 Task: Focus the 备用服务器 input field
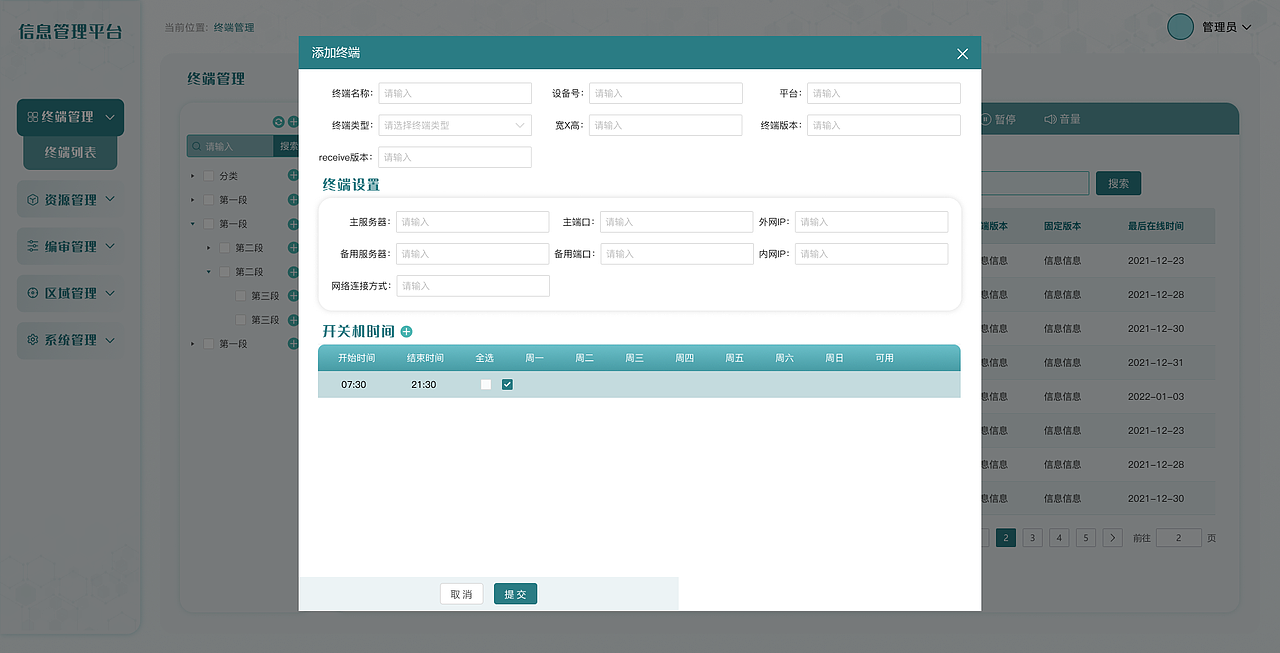(x=473, y=254)
